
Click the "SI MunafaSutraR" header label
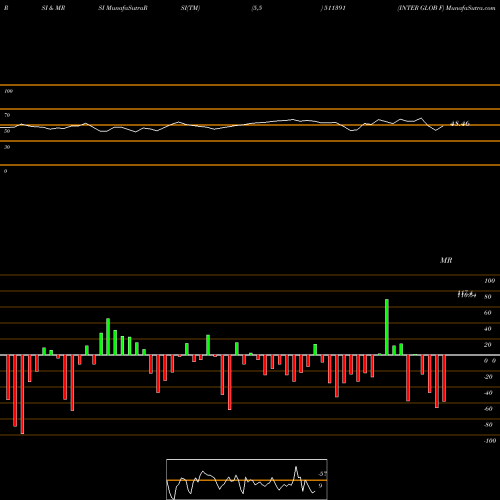click(123, 8)
